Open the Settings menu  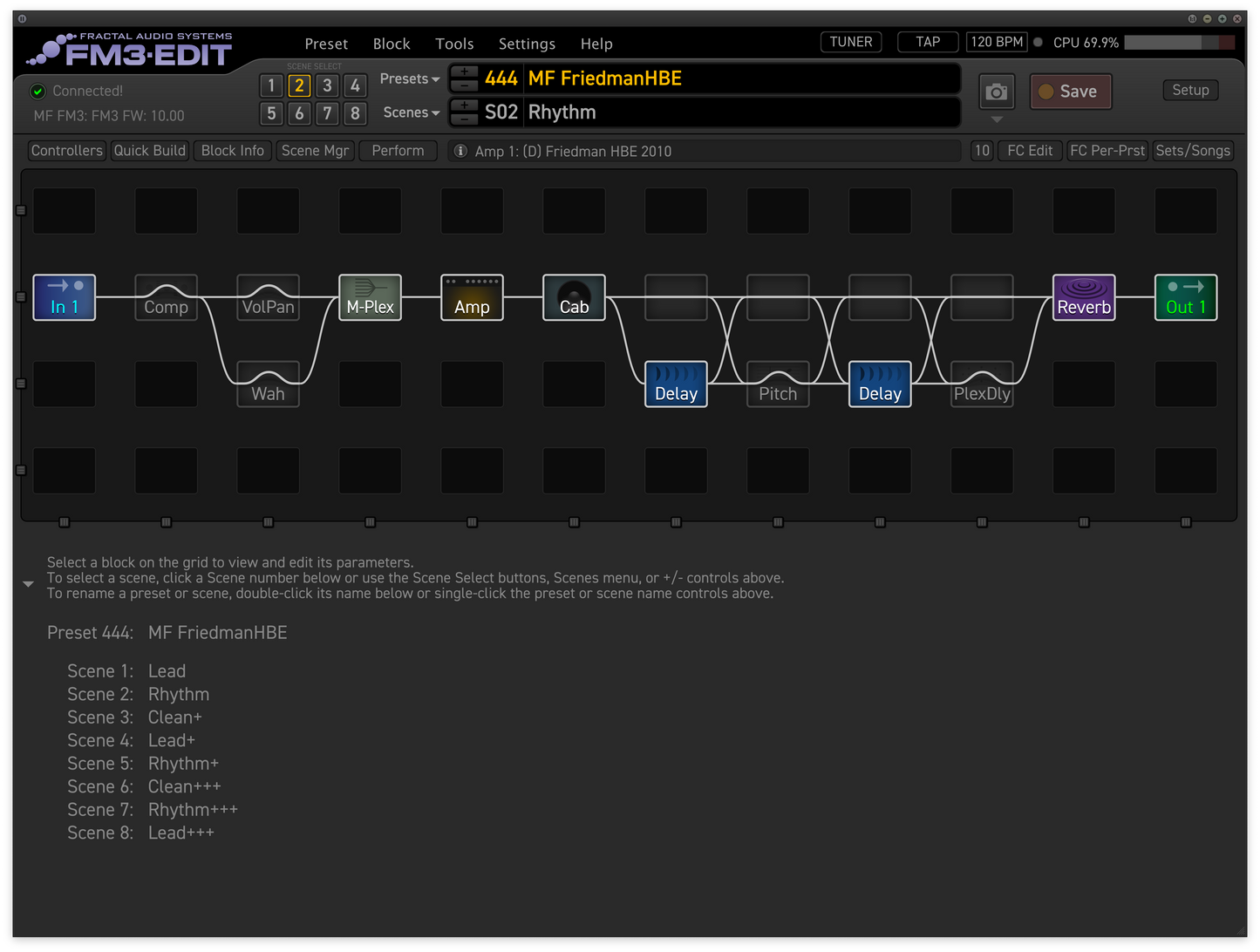527,44
